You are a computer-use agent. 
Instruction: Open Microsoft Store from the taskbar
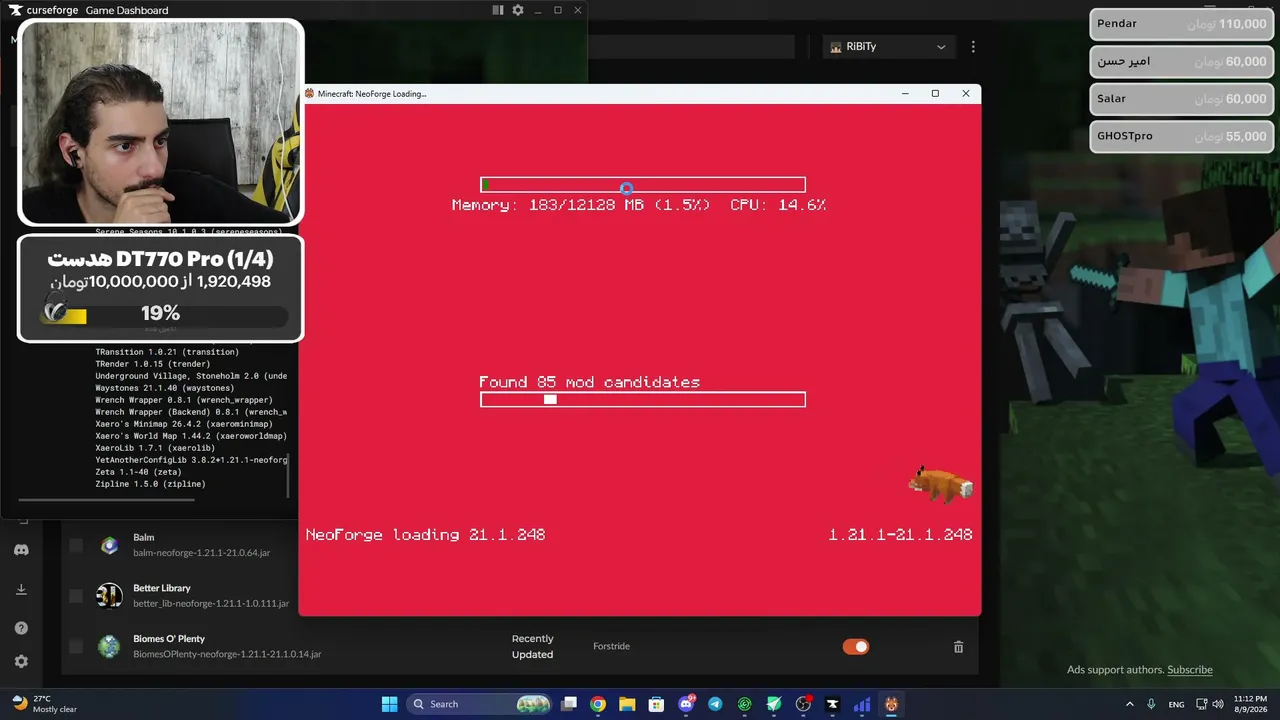(x=656, y=704)
